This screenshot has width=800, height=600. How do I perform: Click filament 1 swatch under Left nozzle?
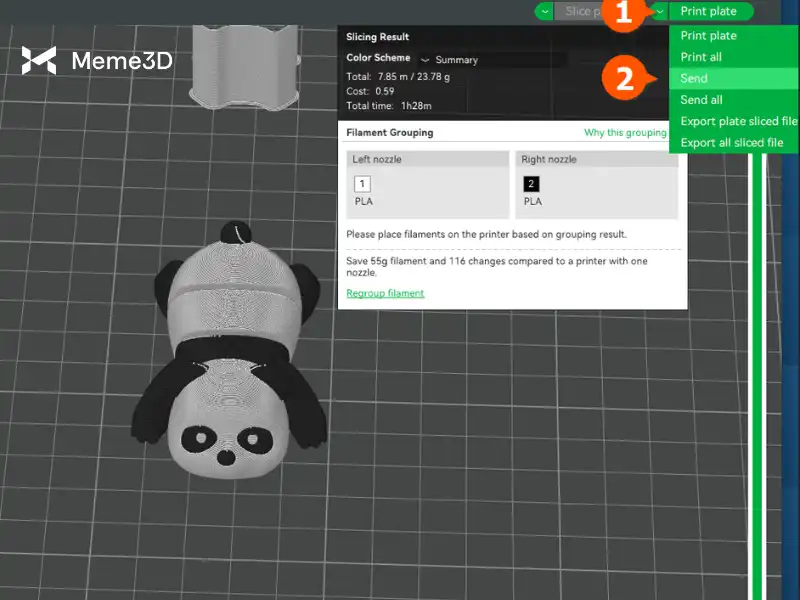pyautogui.click(x=363, y=184)
